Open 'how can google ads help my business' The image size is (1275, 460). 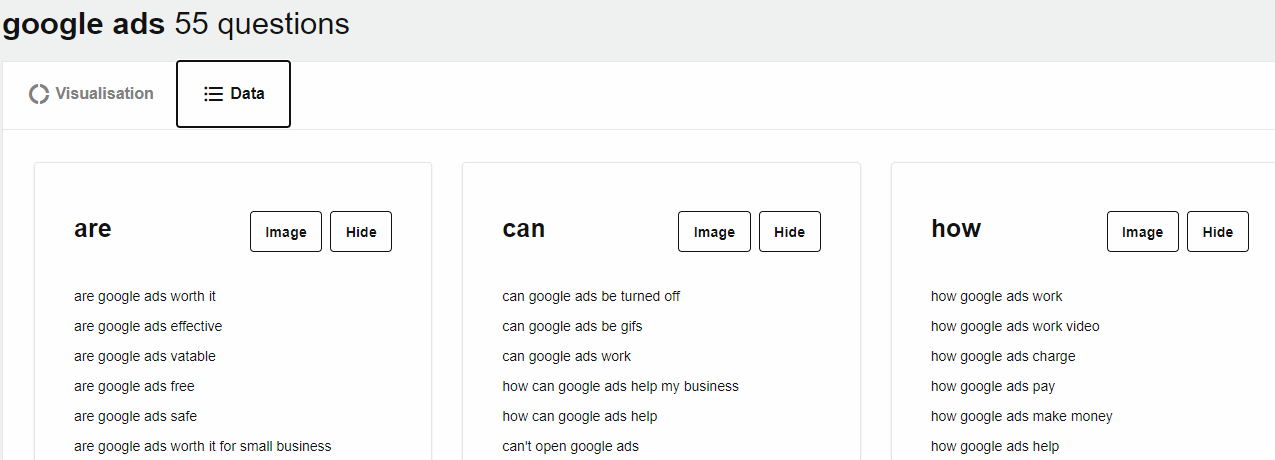(620, 386)
